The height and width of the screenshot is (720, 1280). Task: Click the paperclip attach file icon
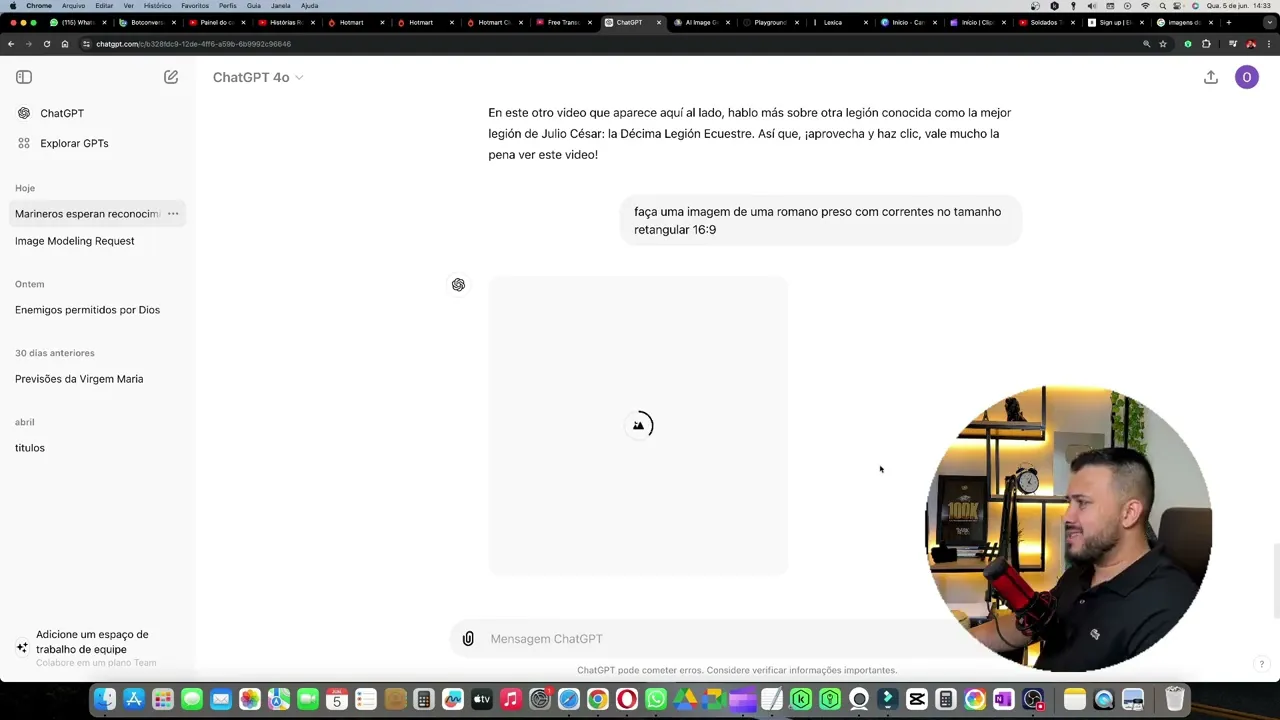click(x=468, y=638)
